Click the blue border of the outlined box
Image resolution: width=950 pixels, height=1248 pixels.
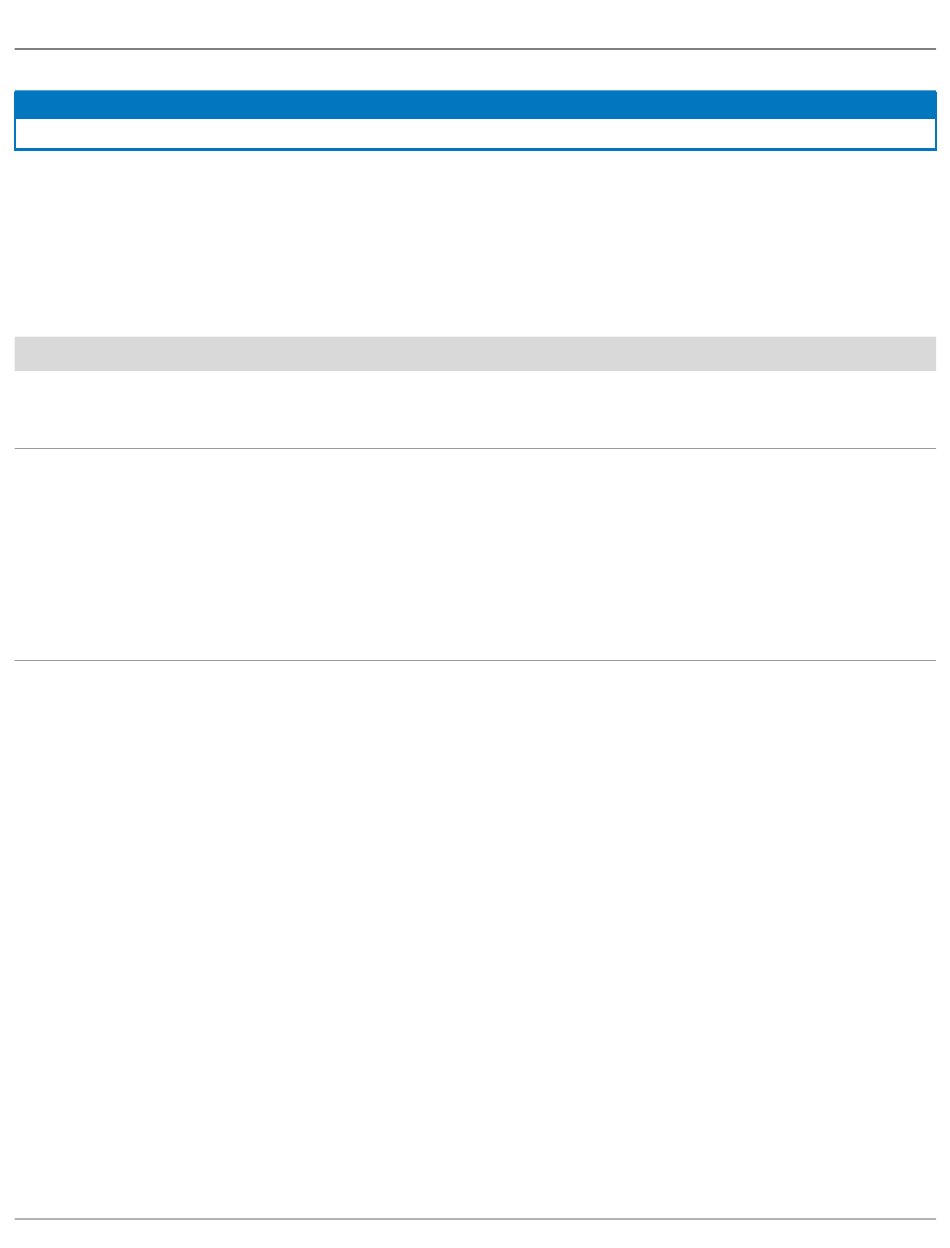point(475,149)
